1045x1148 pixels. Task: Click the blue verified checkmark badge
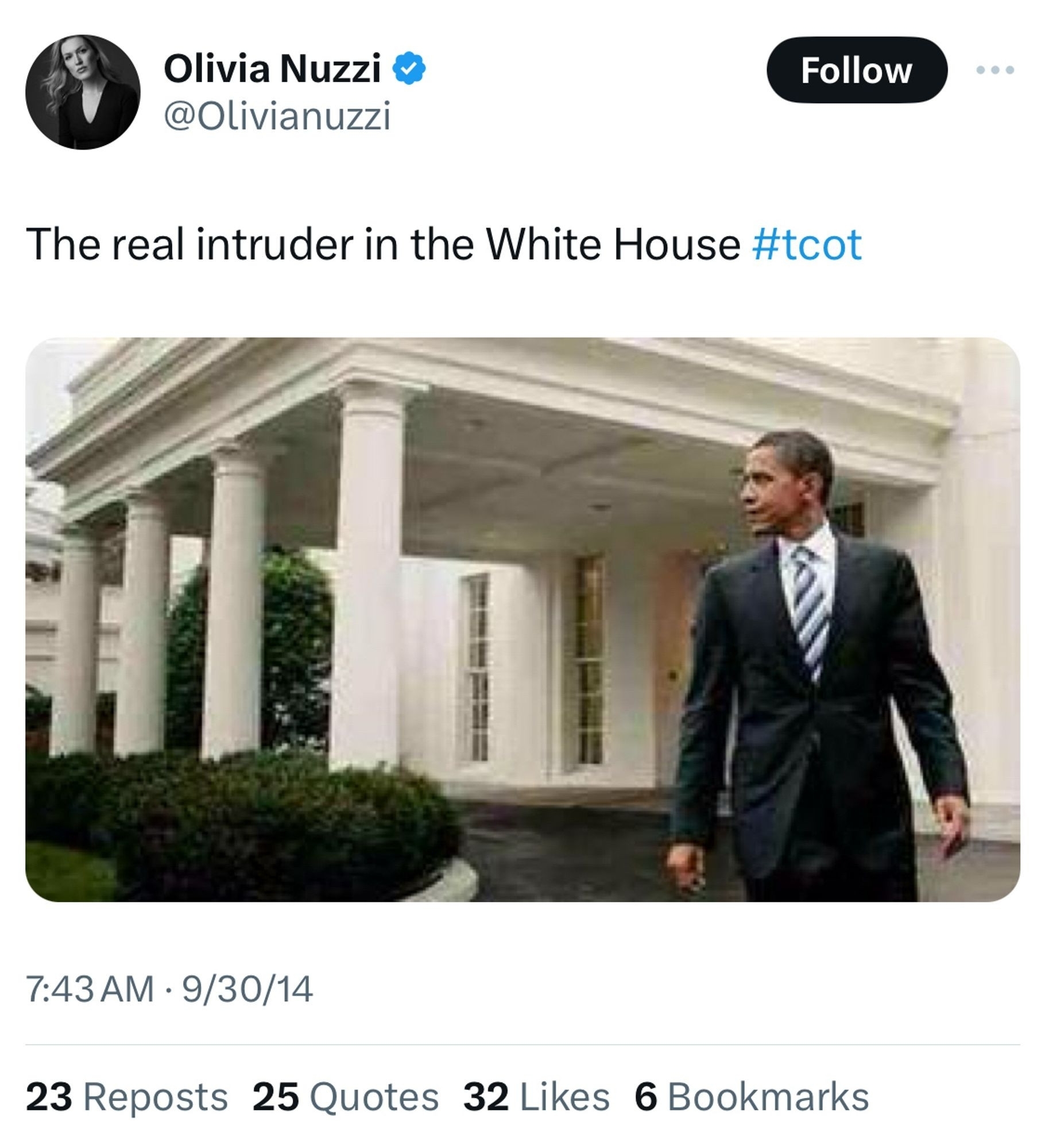pos(408,69)
